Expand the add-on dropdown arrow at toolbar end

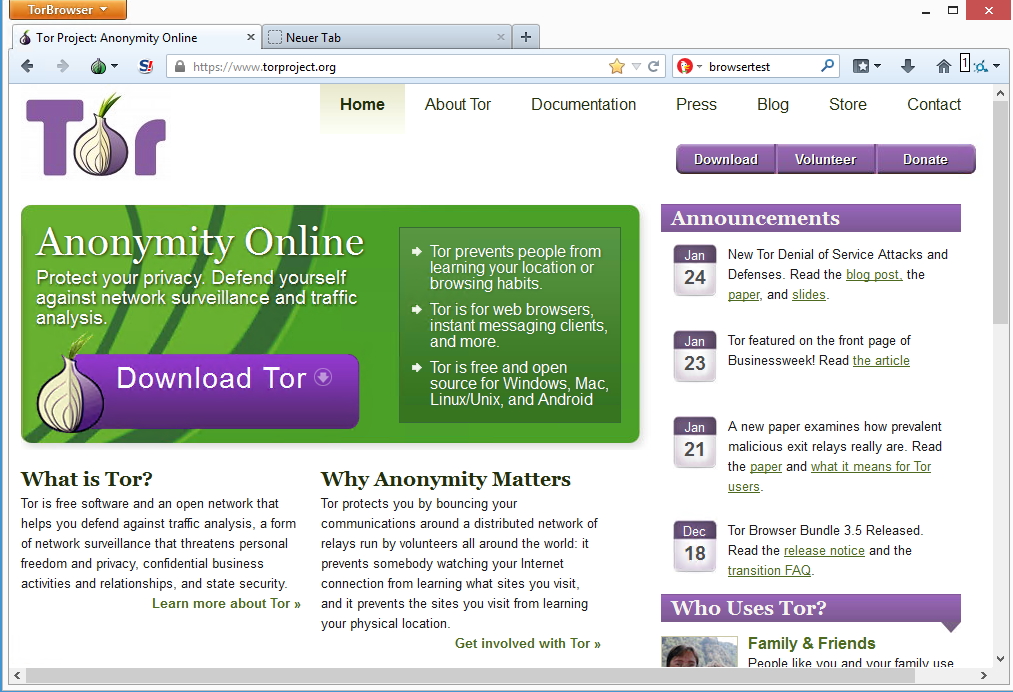(996, 66)
